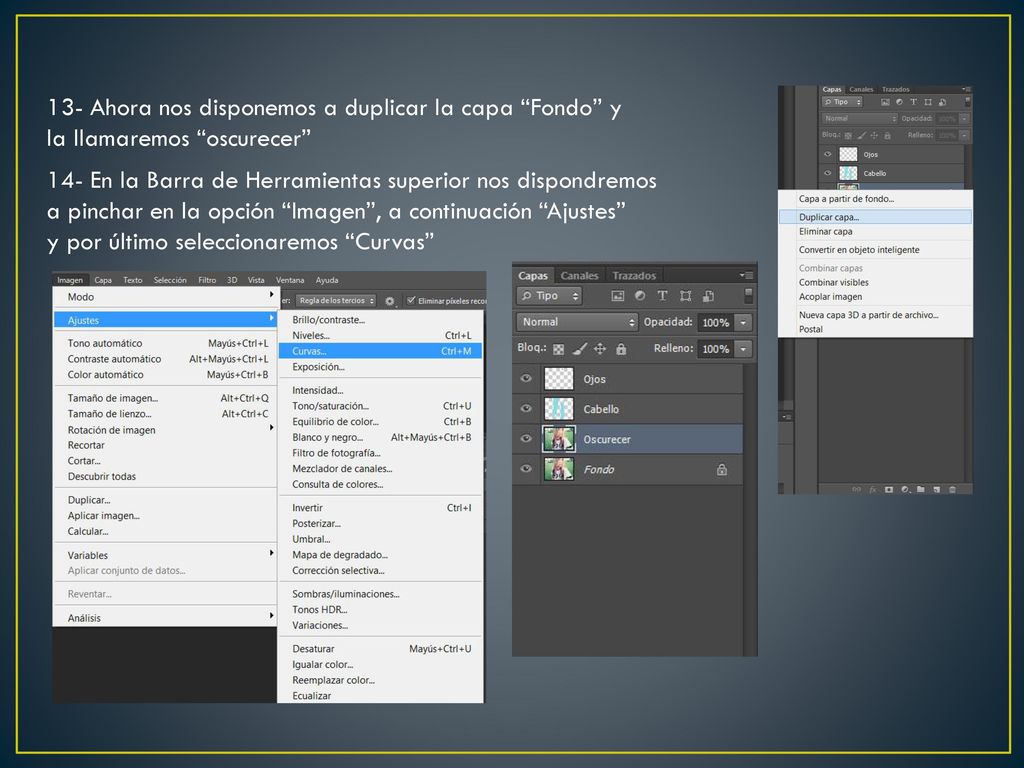The height and width of the screenshot is (768, 1024).
Task: Uncheck the 'Eliminar píxeles' checkbox in the options bar
Action: (x=411, y=300)
